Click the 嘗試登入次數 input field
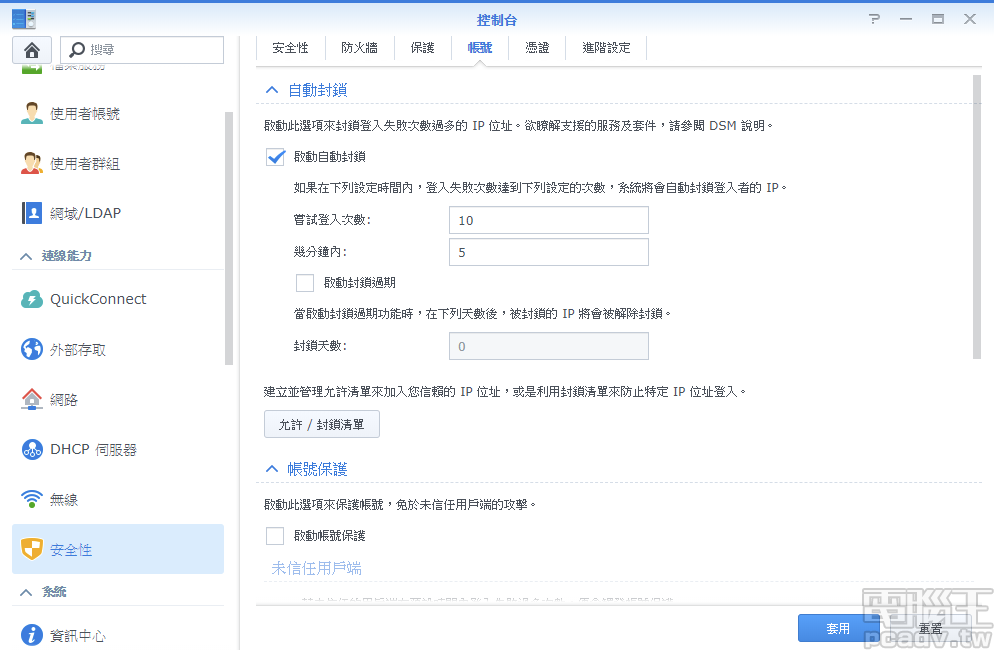Image resolution: width=994 pixels, height=650 pixels. [548, 220]
